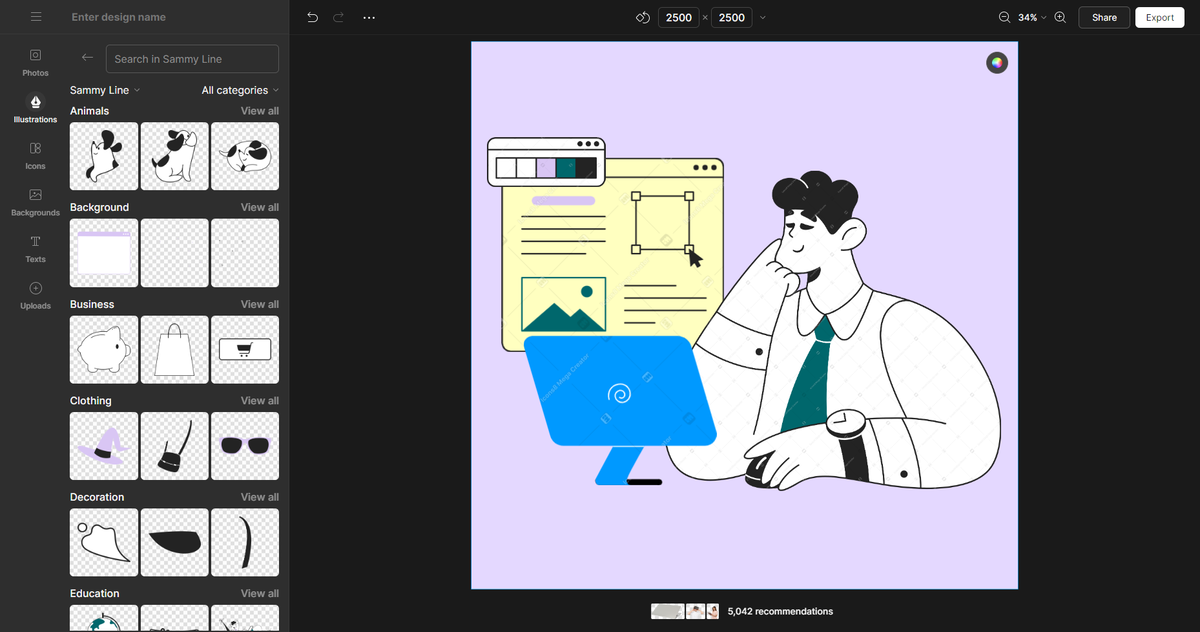View all Background illustrations
The image size is (1200, 632).
pos(260,207)
